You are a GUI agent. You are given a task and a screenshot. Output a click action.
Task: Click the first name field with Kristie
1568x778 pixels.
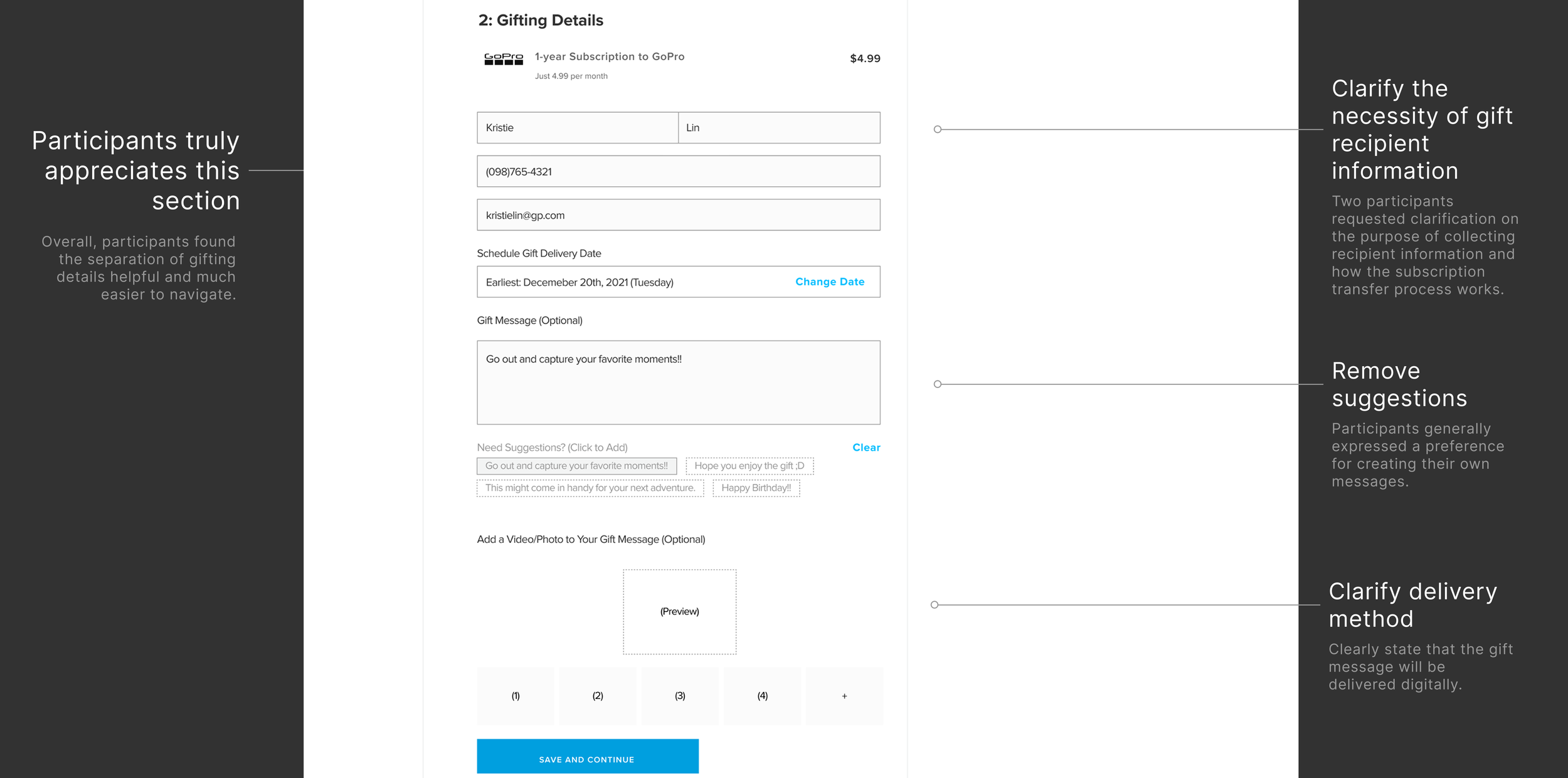click(577, 128)
